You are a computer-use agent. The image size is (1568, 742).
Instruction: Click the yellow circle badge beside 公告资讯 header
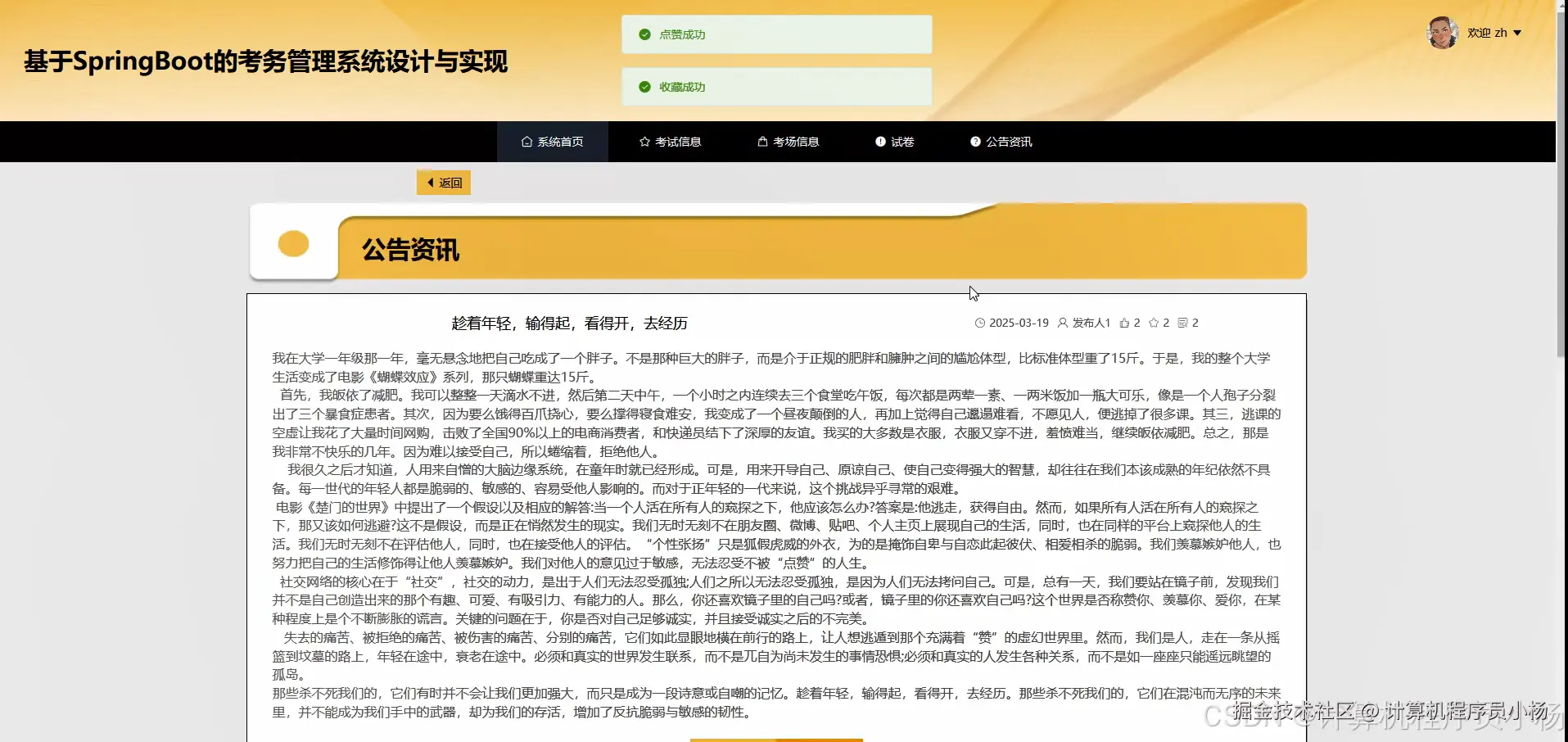[293, 243]
